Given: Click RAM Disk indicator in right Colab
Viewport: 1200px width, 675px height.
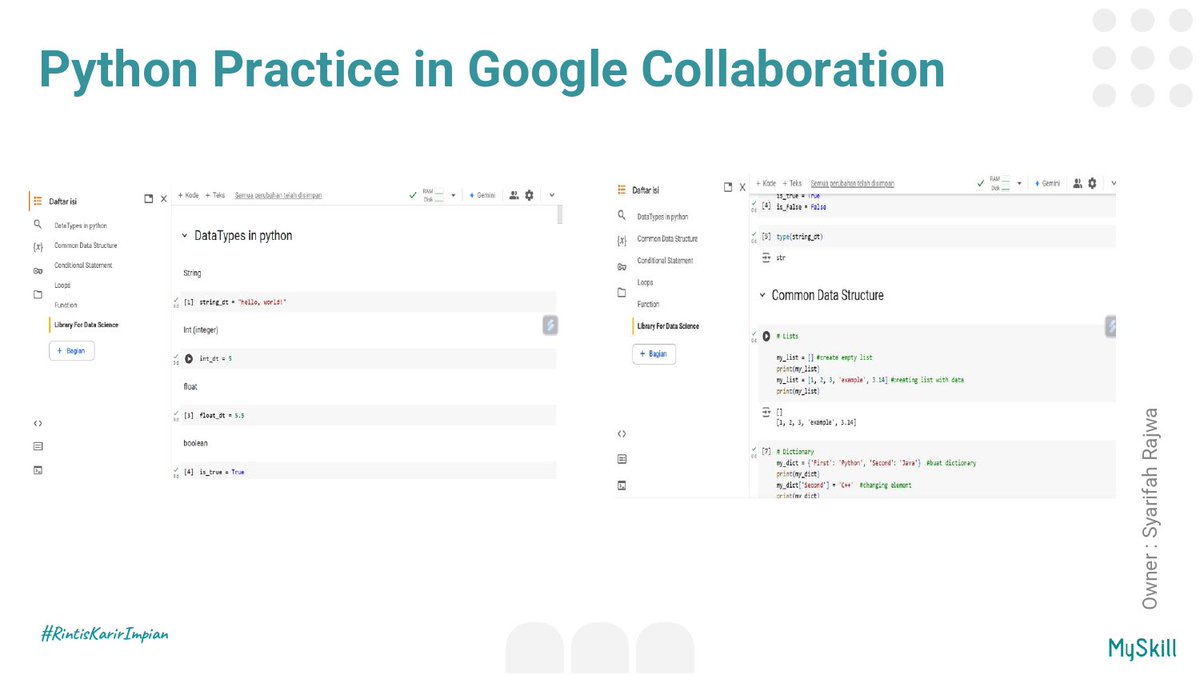Looking at the screenshot, I should (999, 184).
